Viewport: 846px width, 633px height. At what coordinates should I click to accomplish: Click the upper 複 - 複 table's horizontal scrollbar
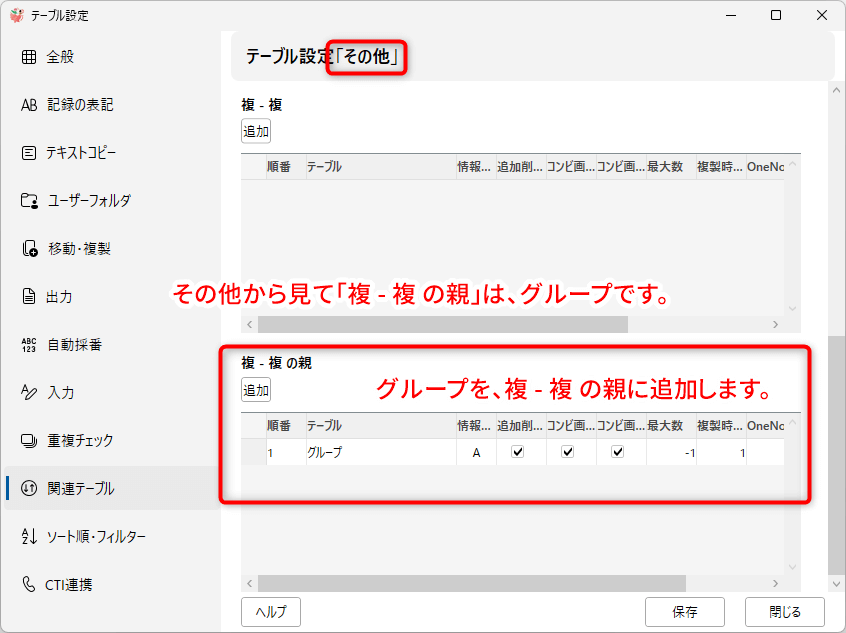442,324
